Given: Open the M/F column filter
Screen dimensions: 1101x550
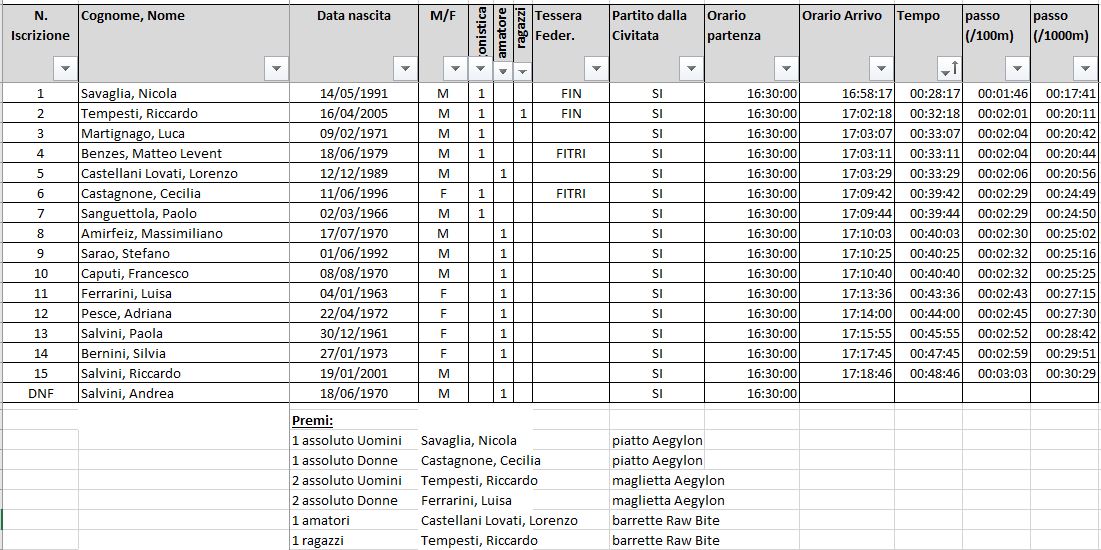Looking at the screenshot, I should tap(455, 69).
